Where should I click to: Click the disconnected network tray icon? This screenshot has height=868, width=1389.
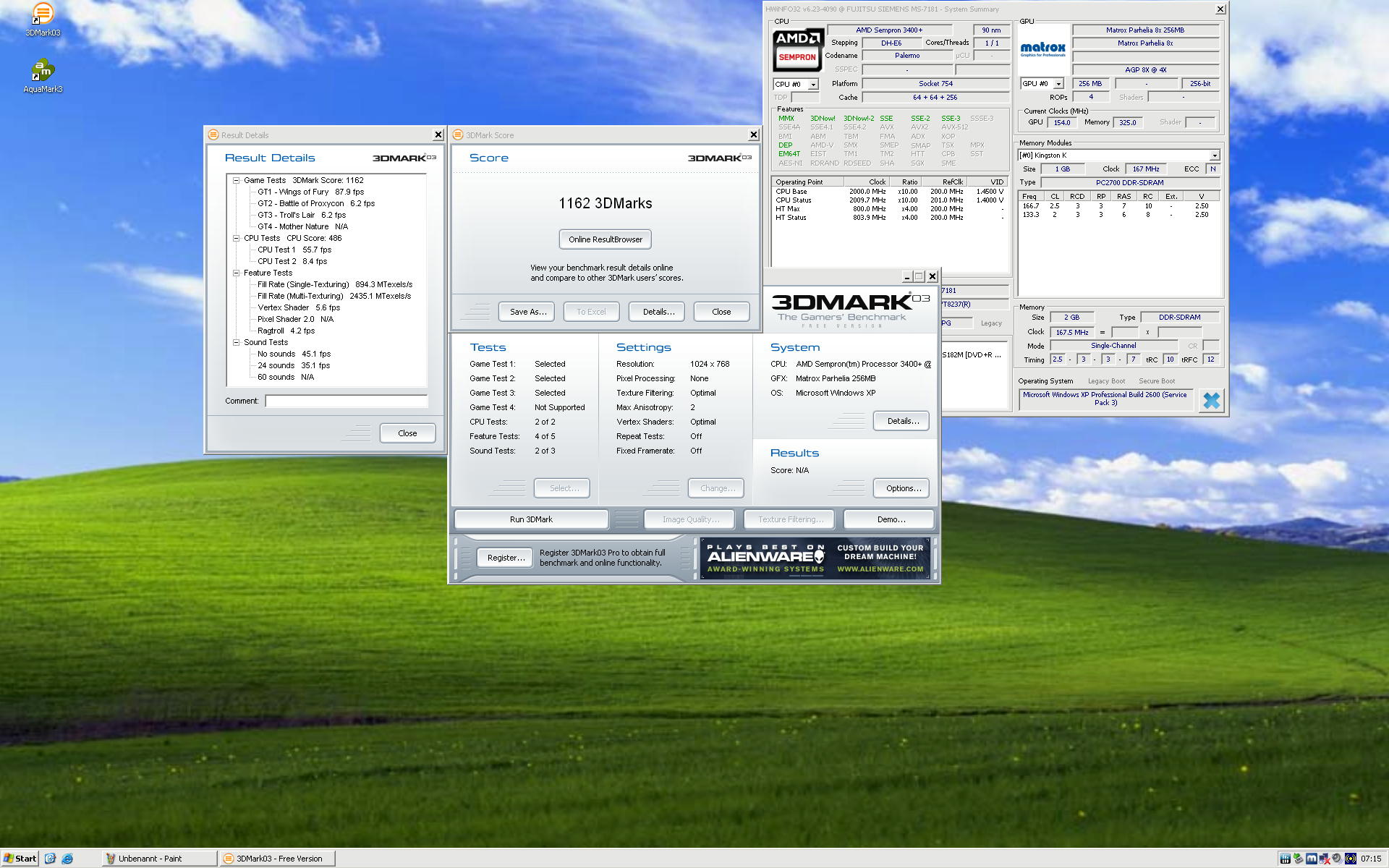point(1325,859)
